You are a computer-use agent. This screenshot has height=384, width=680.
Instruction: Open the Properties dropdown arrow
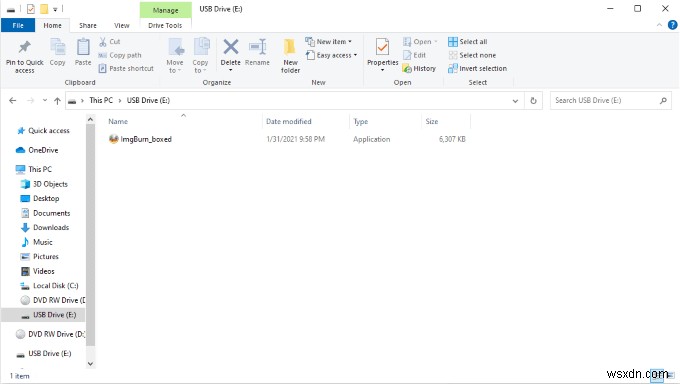click(382, 70)
